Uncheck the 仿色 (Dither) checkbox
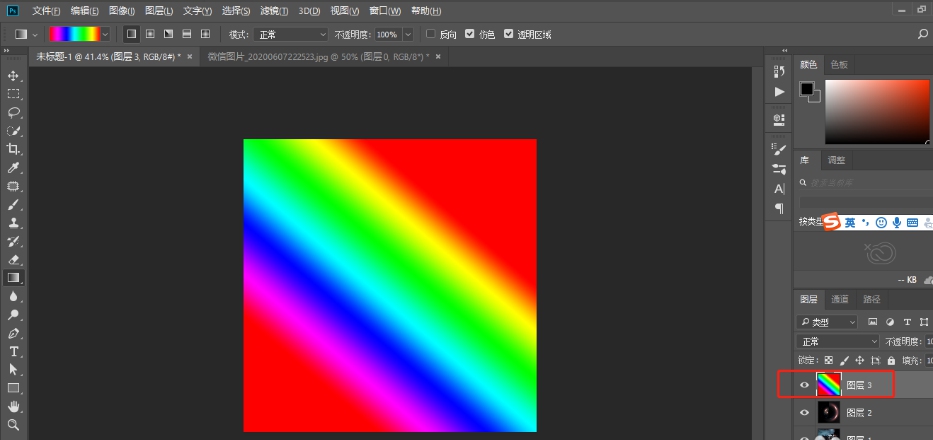 (x=470, y=34)
